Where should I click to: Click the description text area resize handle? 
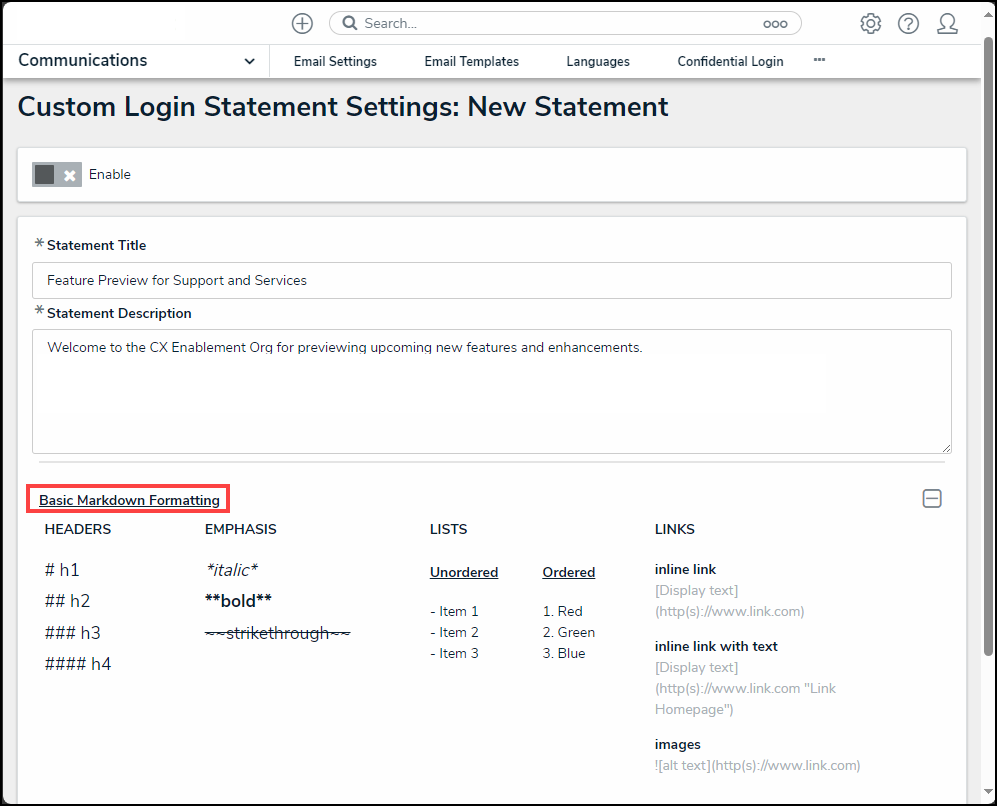(945, 447)
